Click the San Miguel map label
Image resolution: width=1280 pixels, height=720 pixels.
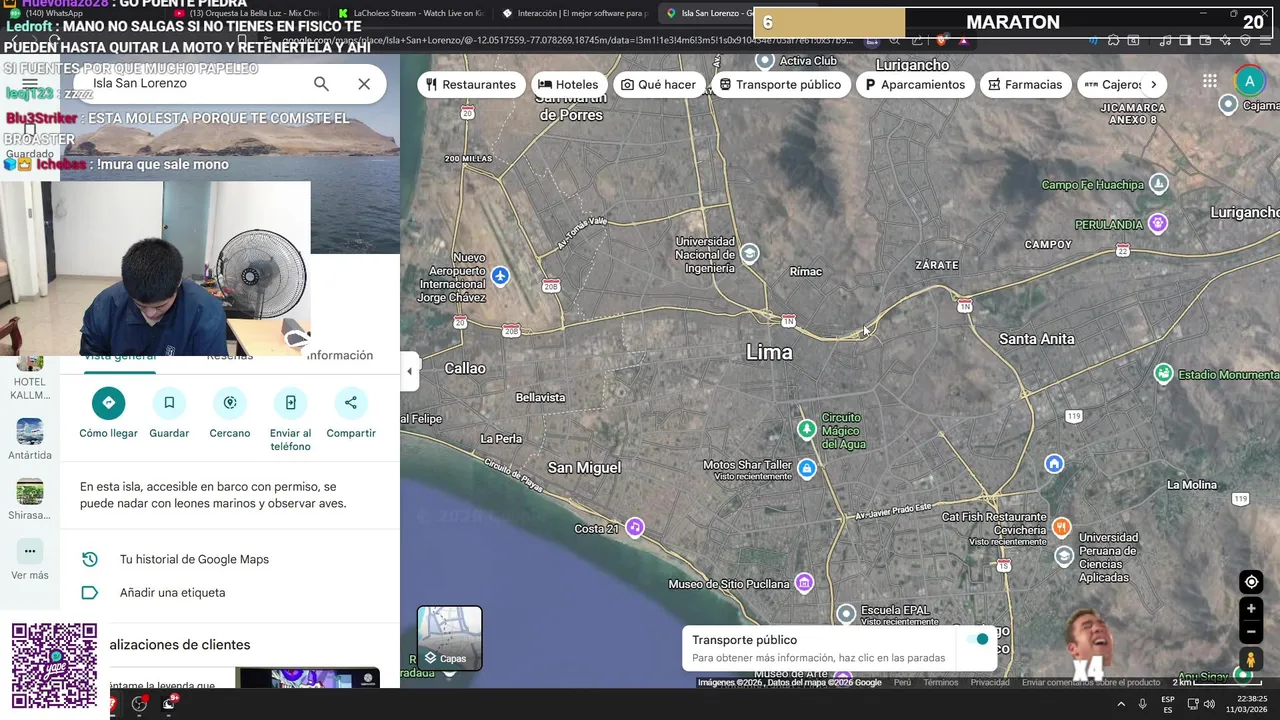pyautogui.click(x=584, y=467)
